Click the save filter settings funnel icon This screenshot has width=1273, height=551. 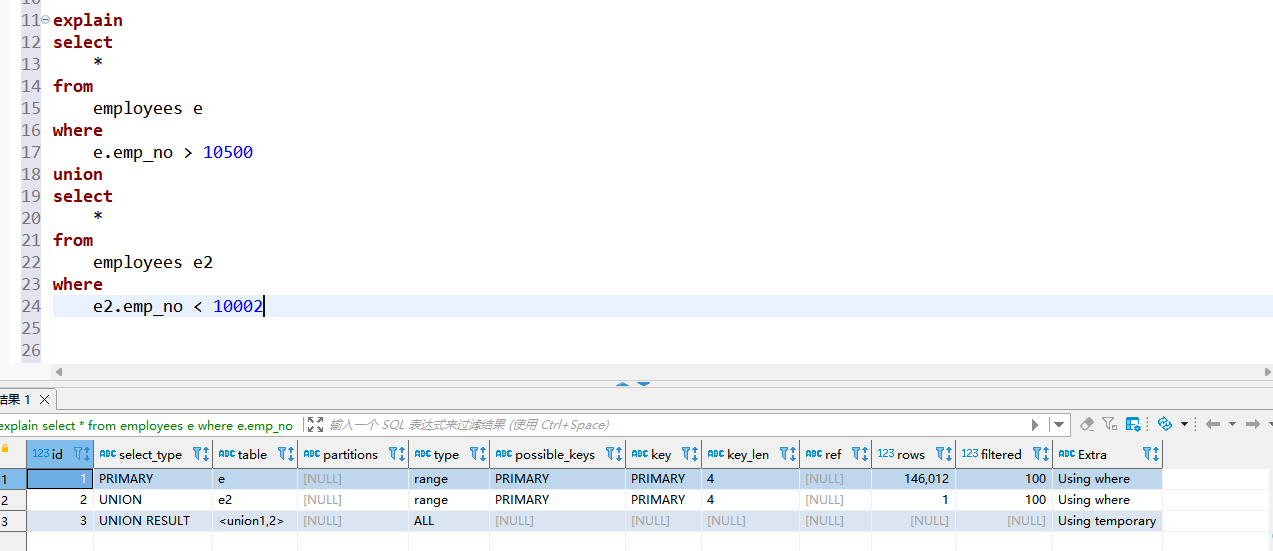click(x=1110, y=424)
